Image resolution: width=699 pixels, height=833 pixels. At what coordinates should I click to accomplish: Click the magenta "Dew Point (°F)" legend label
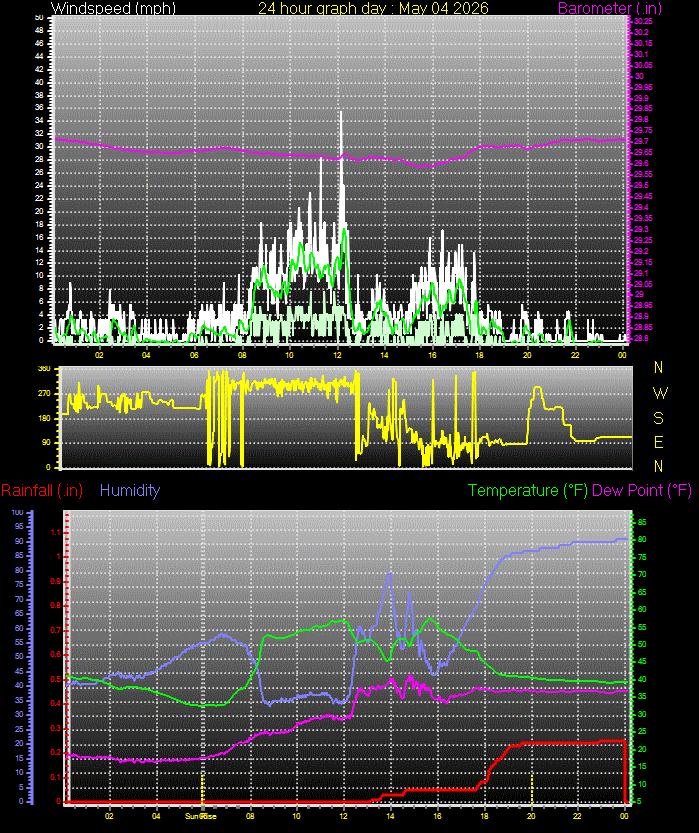coord(642,490)
